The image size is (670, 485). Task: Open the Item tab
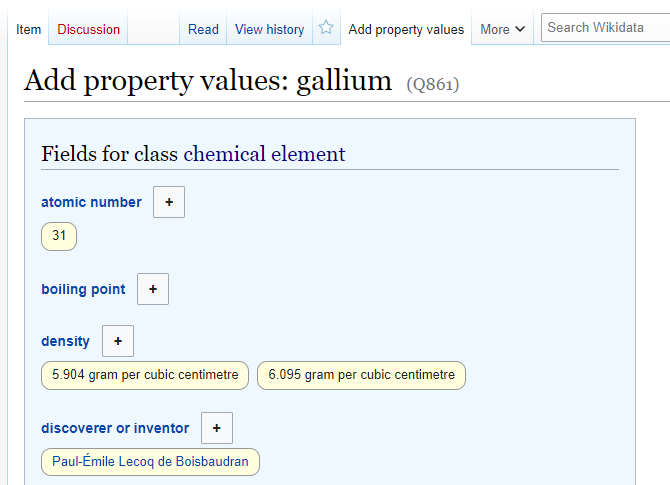[x=29, y=29]
